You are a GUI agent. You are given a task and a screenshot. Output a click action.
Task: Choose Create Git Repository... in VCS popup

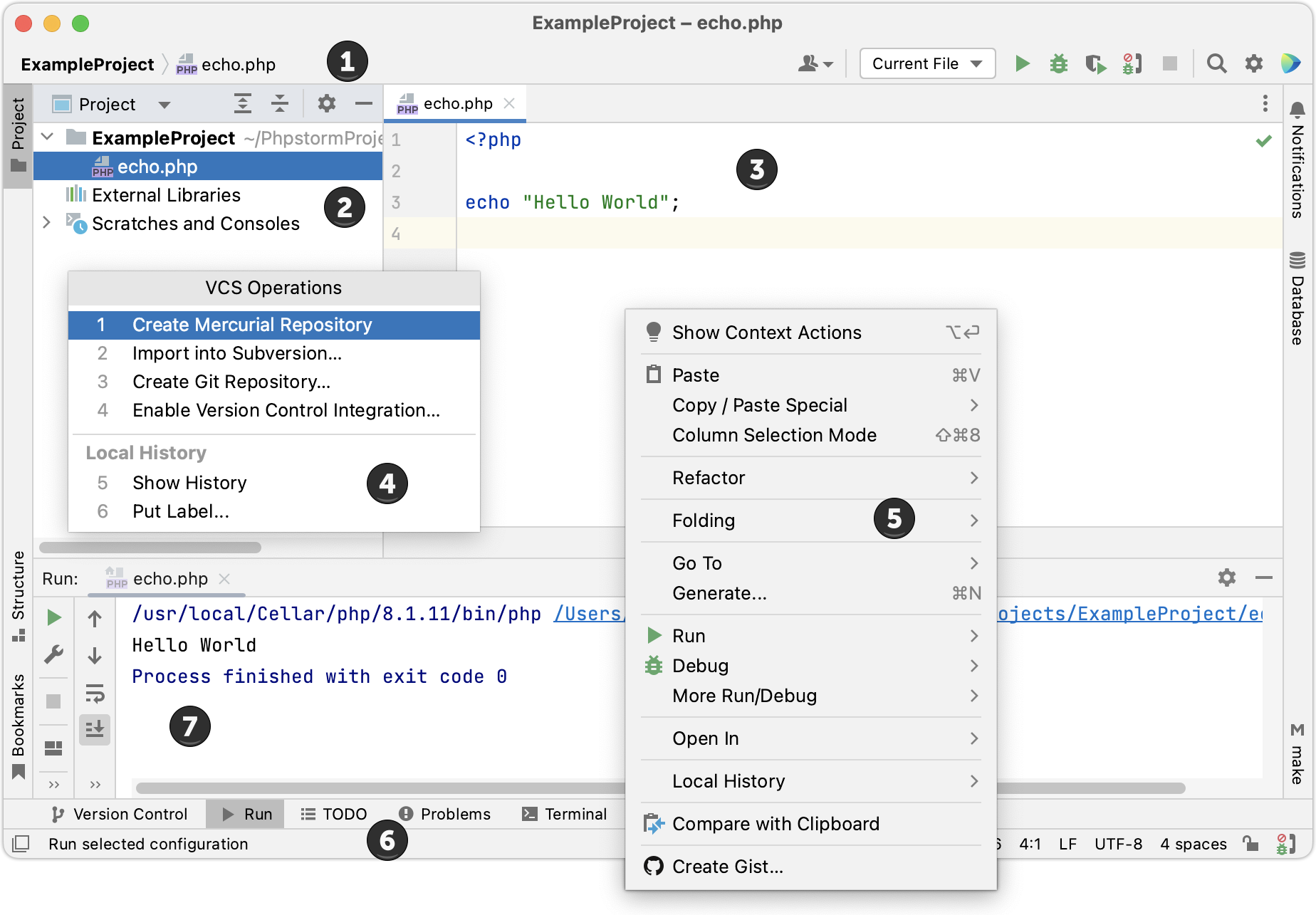tap(274, 382)
